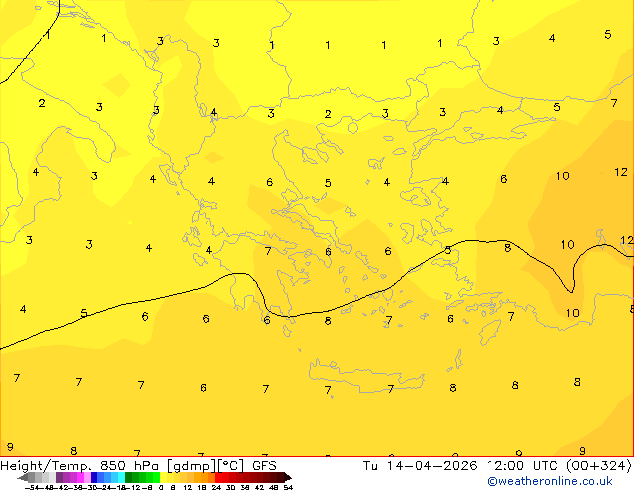Image resolution: width=634 pixels, height=490 pixels.
Task: Select the "850 hPa" pressure level text
Action: point(129,466)
